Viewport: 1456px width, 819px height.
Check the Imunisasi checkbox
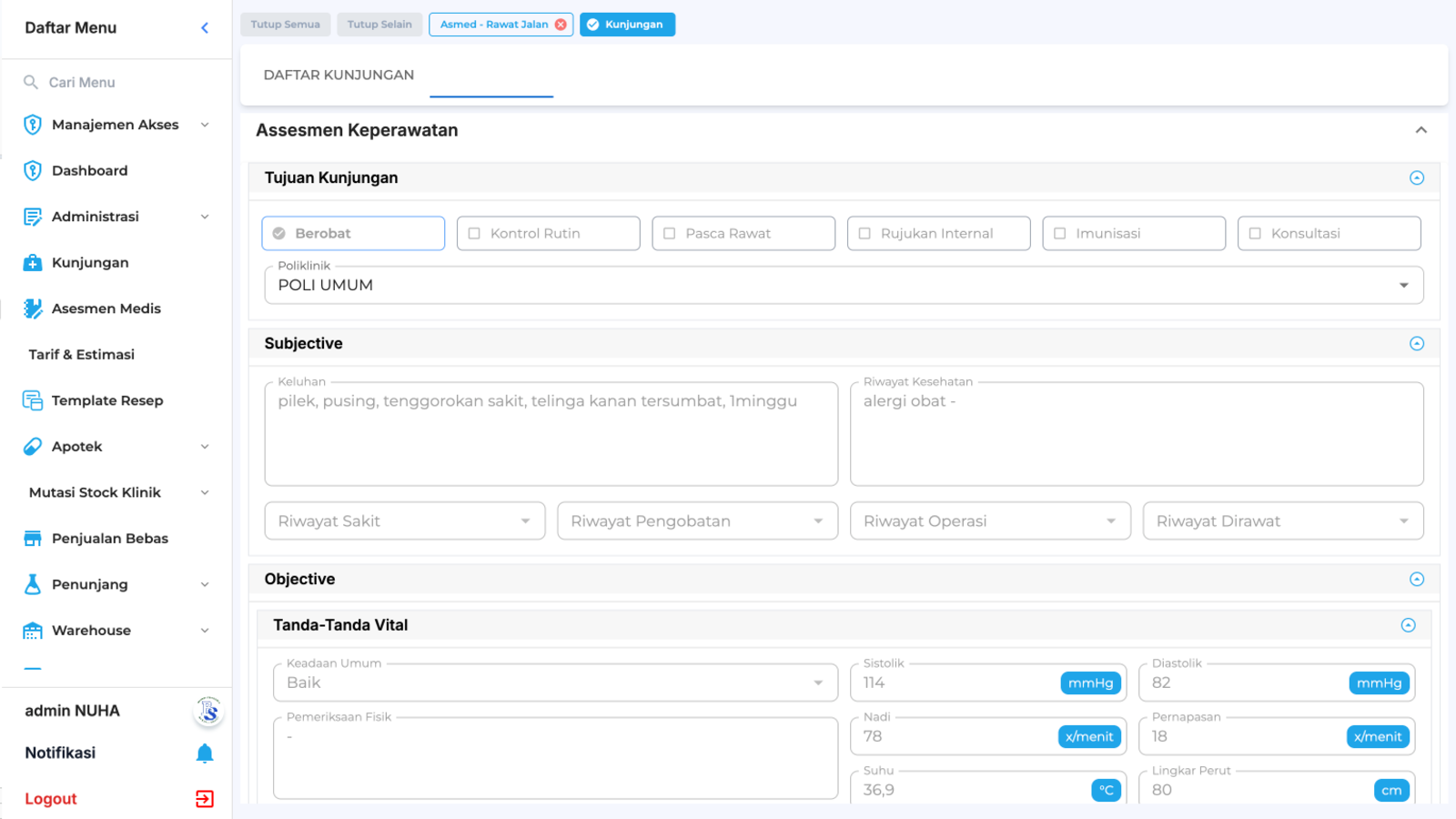[1060, 234]
